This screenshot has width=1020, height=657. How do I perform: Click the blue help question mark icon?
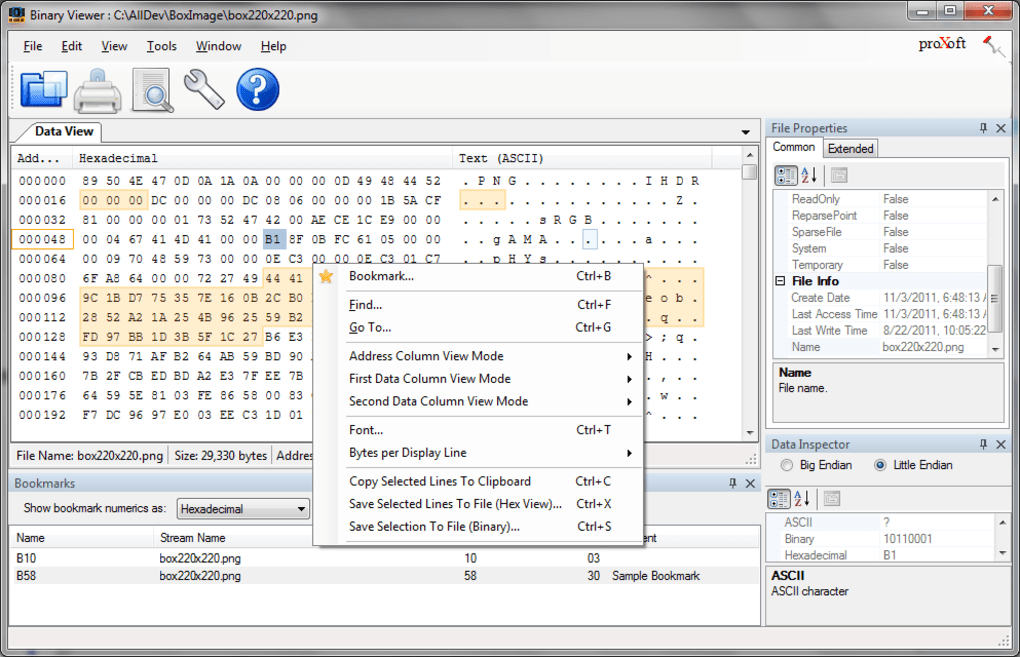click(x=257, y=90)
